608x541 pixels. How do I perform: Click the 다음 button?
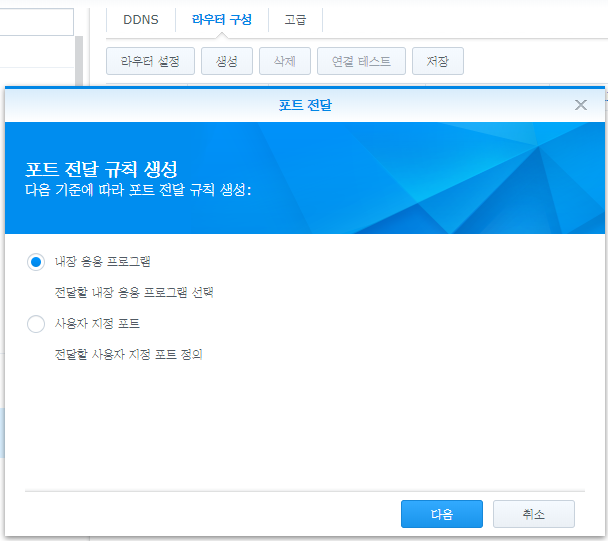442,514
